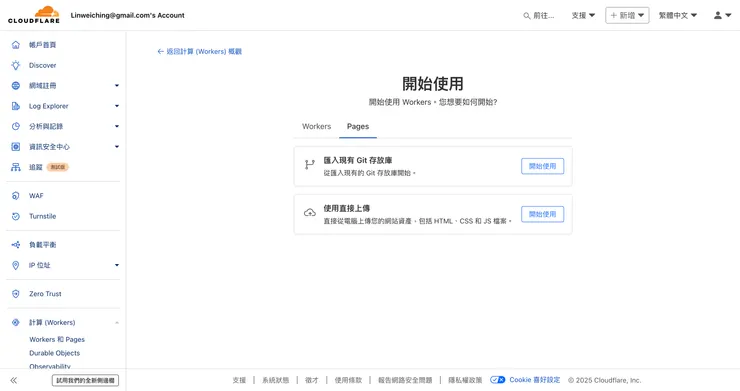The width and height of the screenshot is (740, 391).
Task: Click the load balancing icon
Action: pos(16,245)
